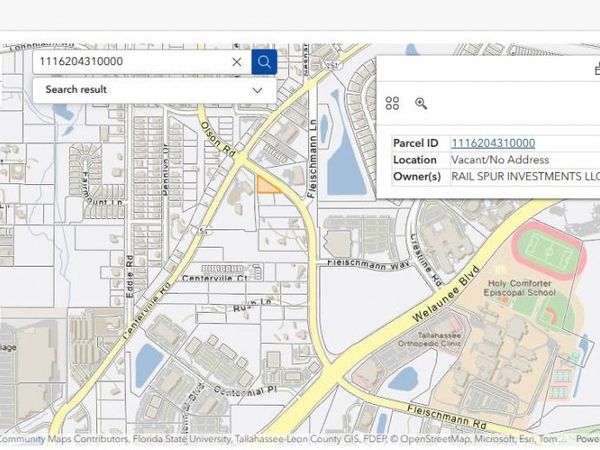Click the blue search magnifier button

click(x=264, y=62)
